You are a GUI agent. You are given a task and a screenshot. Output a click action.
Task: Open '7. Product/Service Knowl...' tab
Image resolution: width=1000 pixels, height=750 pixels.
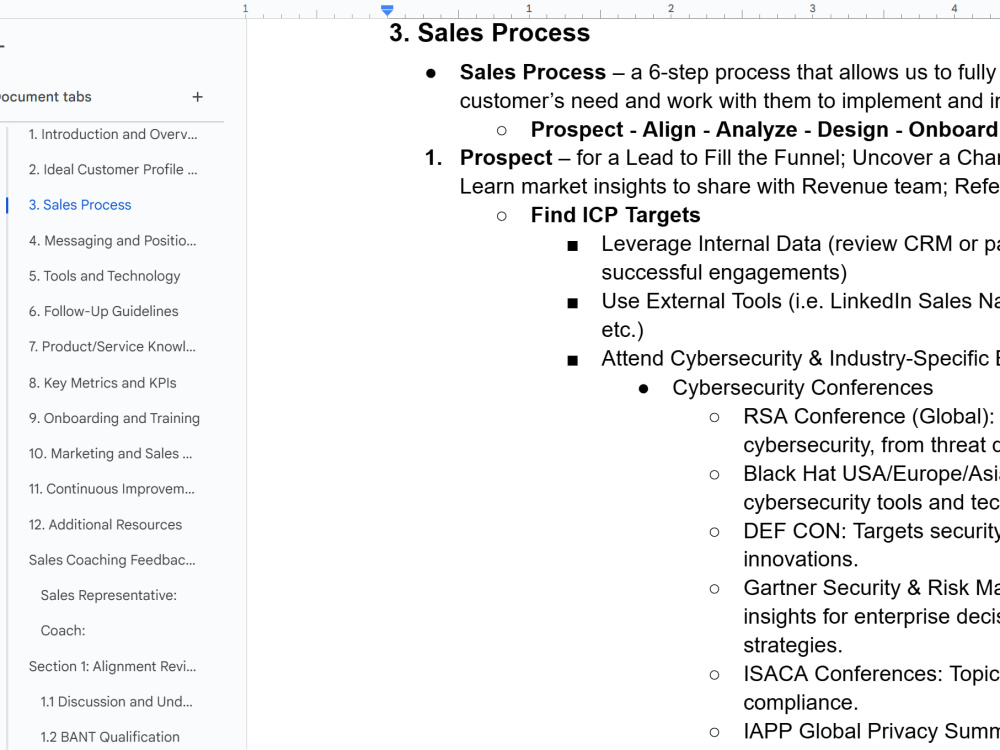point(112,346)
